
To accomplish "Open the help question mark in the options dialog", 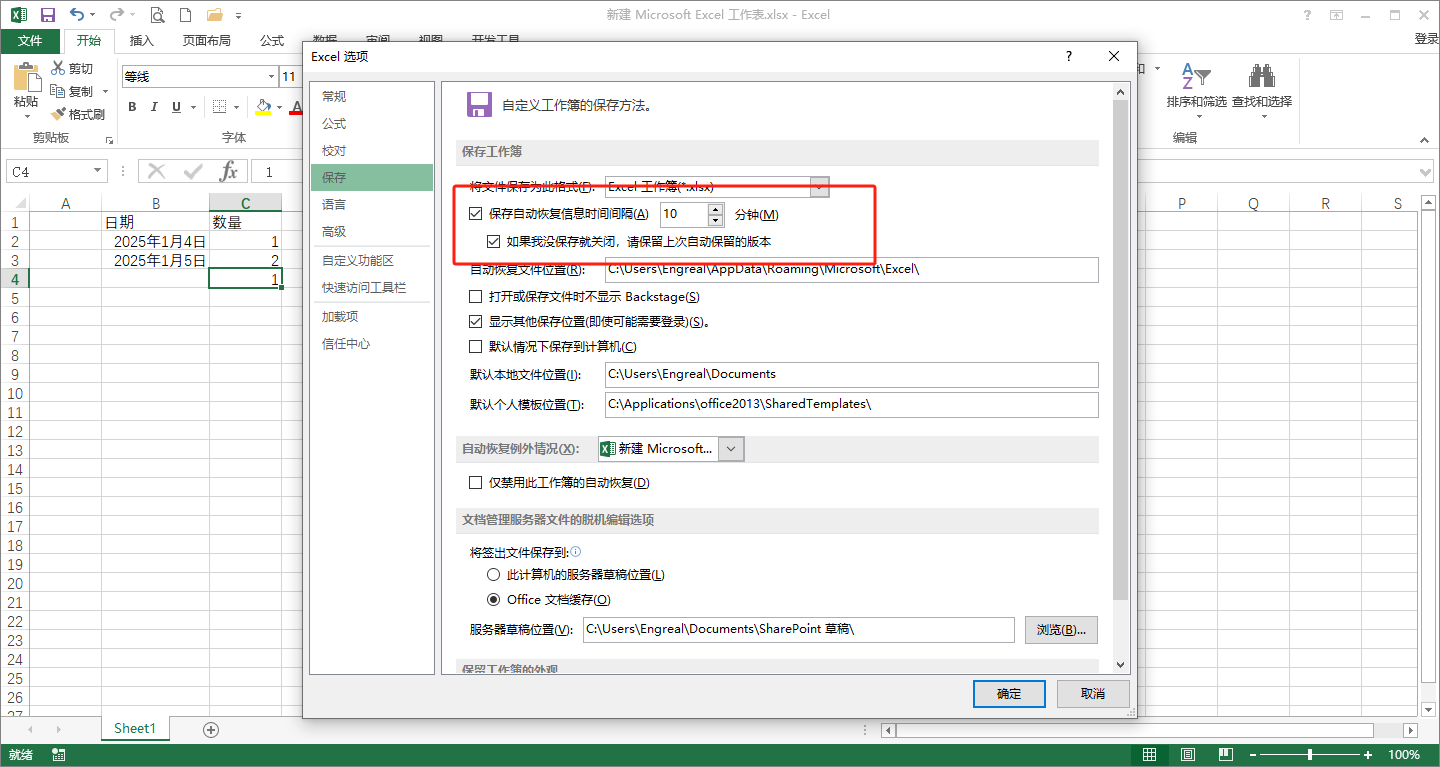I will point(1068,57).
